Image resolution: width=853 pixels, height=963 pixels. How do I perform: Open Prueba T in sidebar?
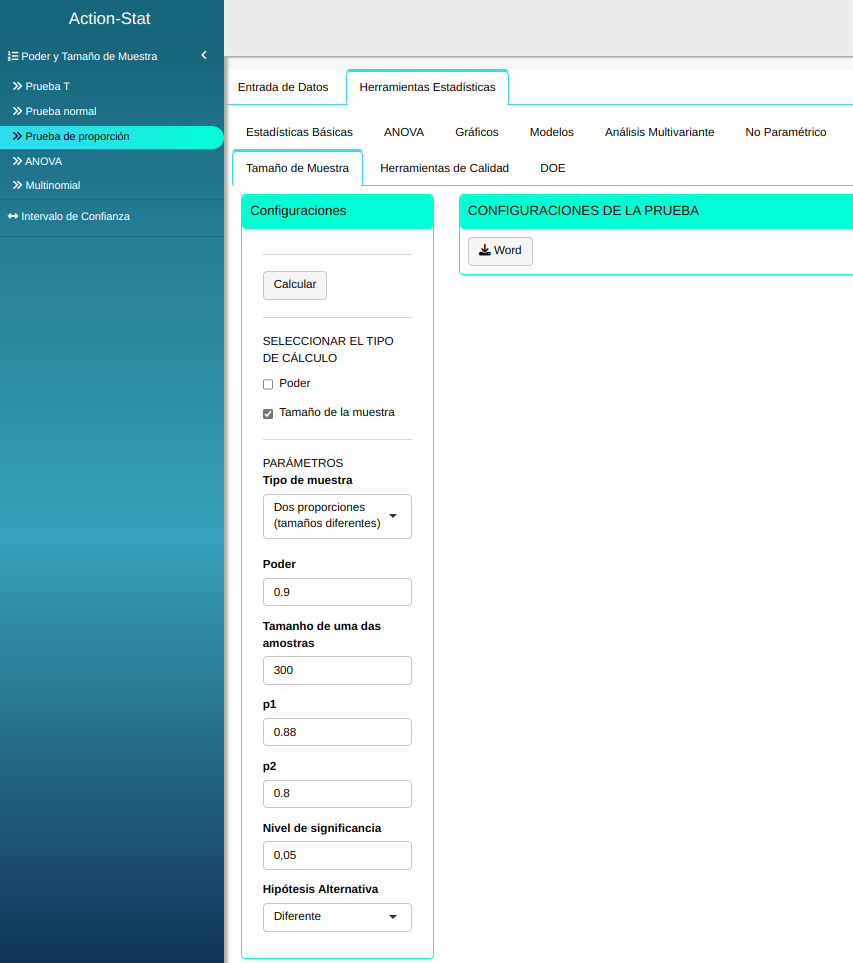[47, 86]
